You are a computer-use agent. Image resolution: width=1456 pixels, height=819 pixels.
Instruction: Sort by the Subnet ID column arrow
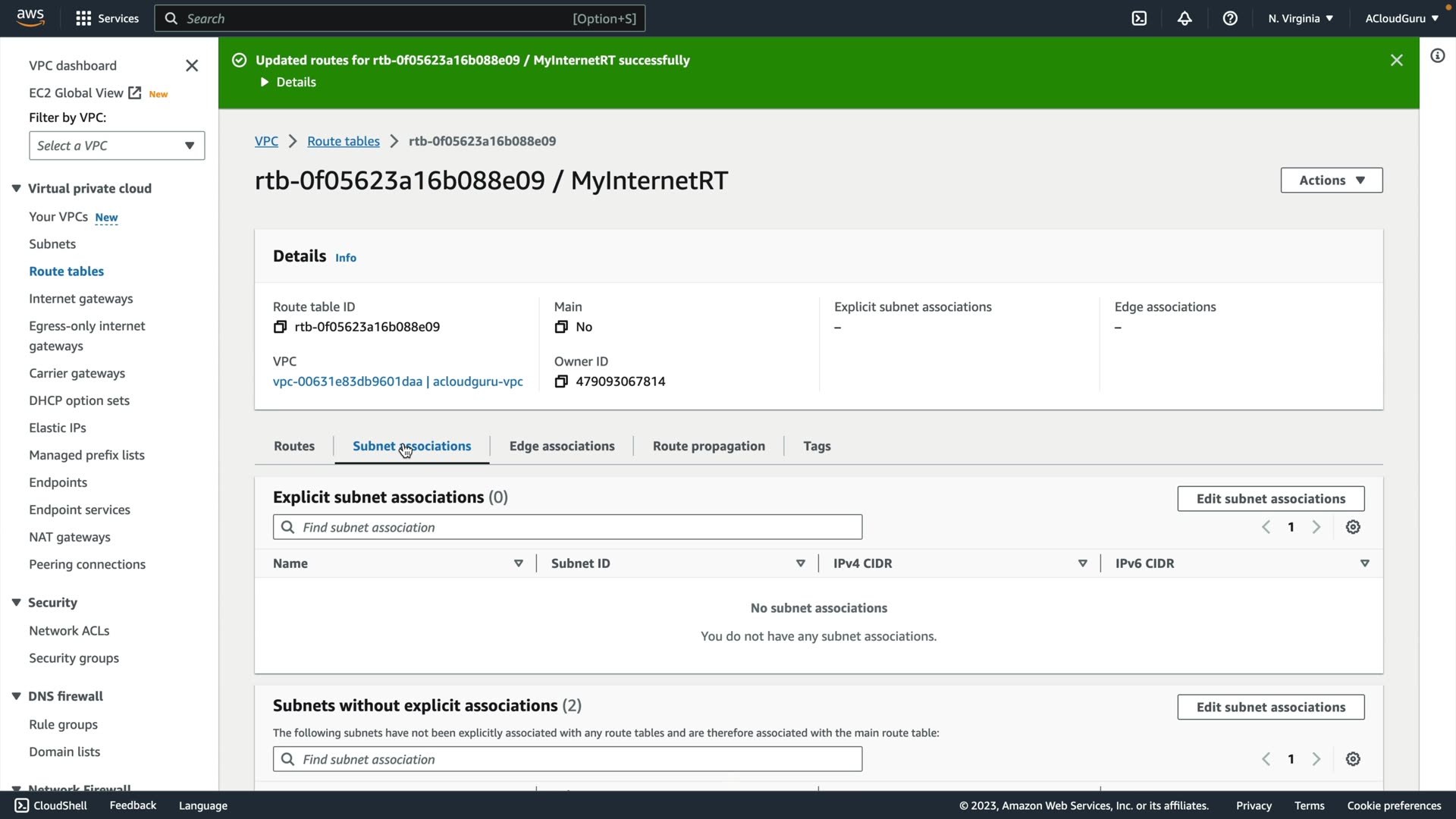tap(800, 563)
